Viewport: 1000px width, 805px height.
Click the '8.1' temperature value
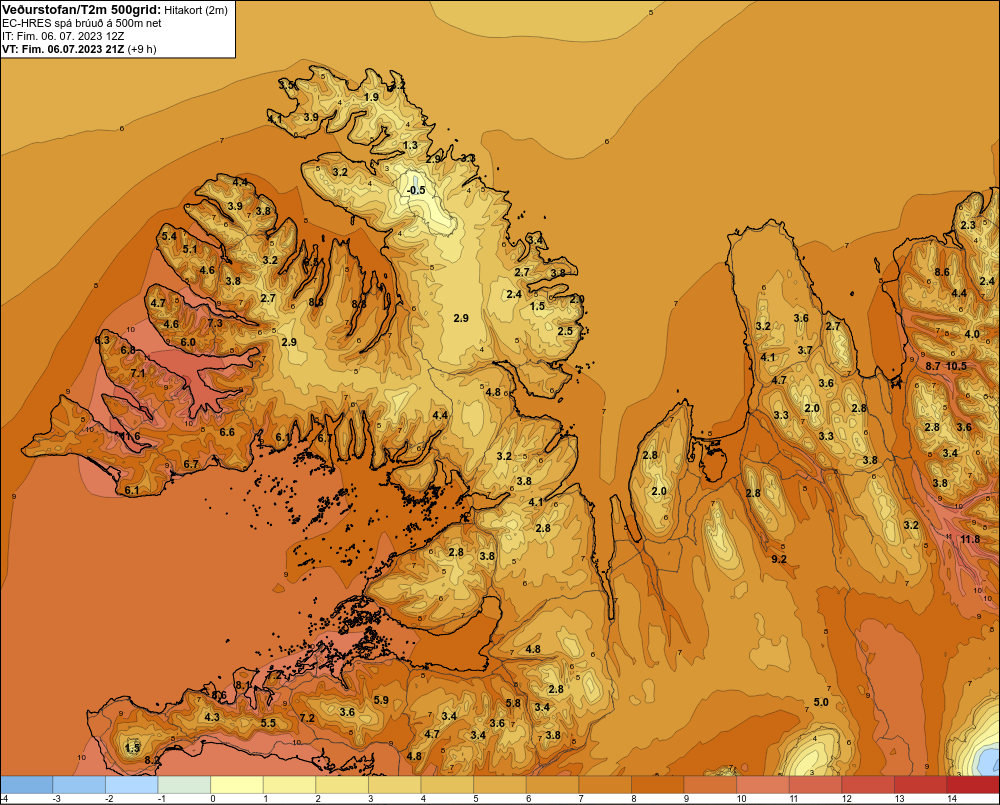(x=243, y=685)
